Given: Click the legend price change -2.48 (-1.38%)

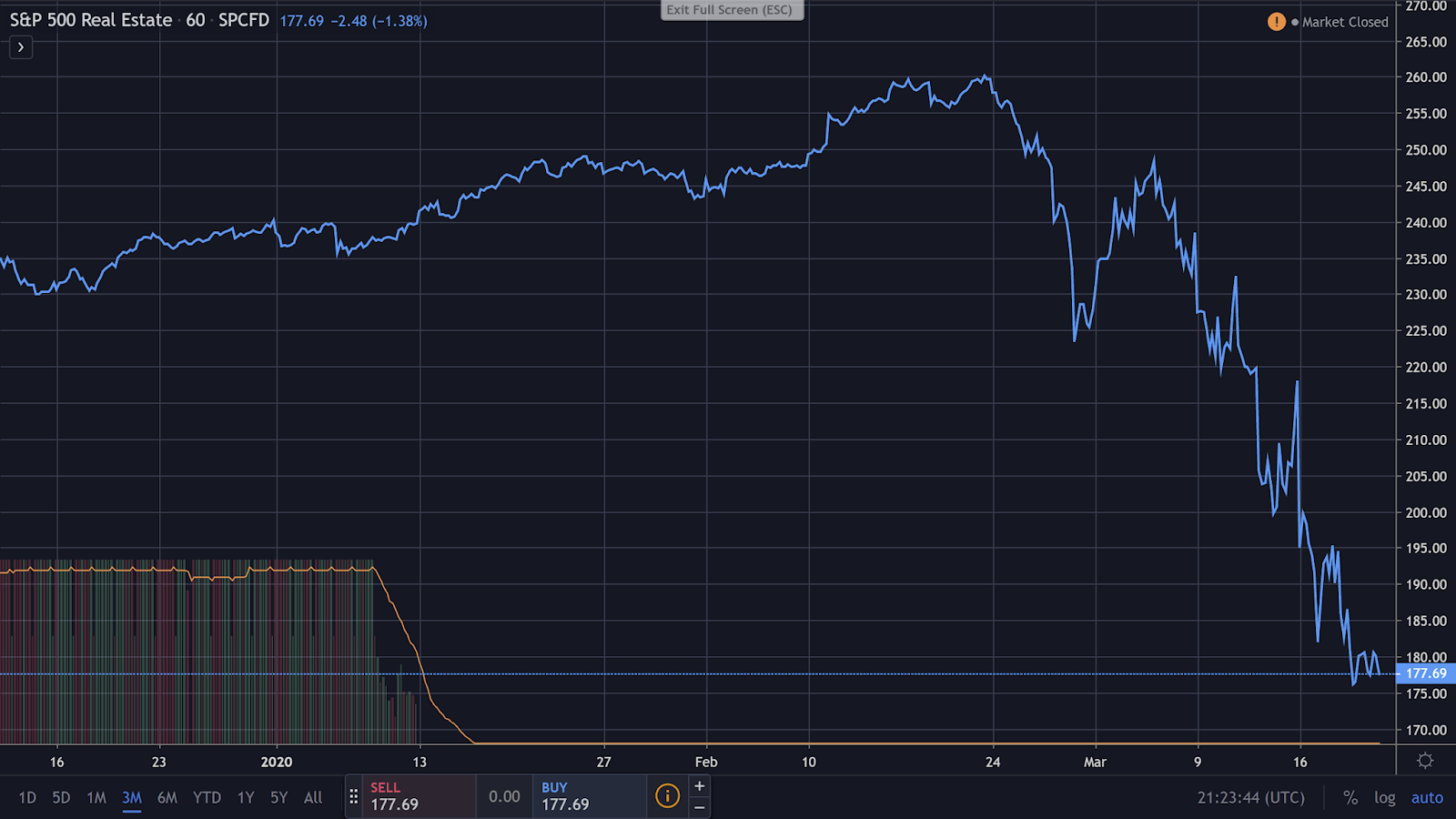Looking at the screenshot, I should 379,21.
